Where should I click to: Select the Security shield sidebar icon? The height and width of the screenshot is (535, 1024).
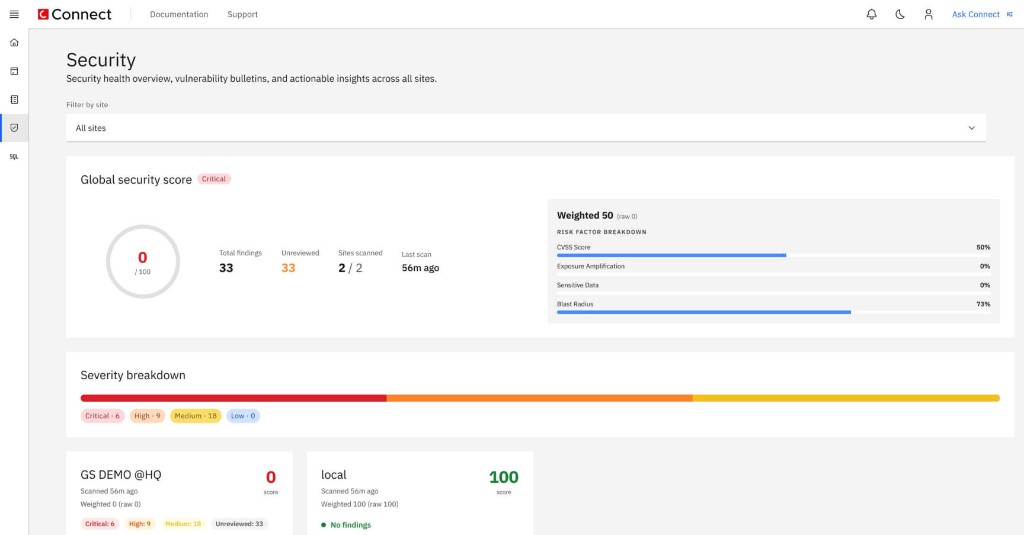pos(14,128)
